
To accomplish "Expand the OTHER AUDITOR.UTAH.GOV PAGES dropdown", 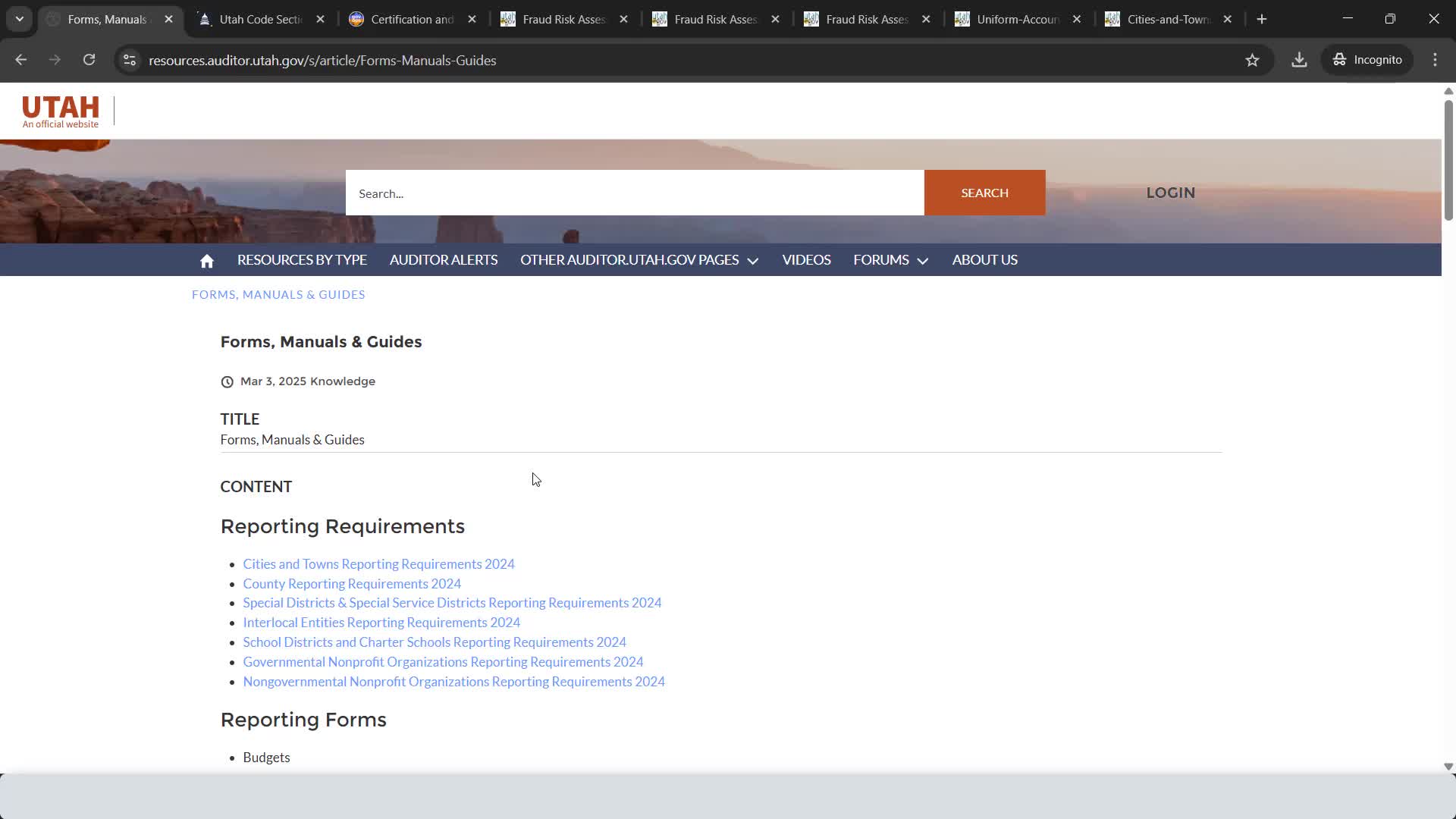I will point(753,261).
